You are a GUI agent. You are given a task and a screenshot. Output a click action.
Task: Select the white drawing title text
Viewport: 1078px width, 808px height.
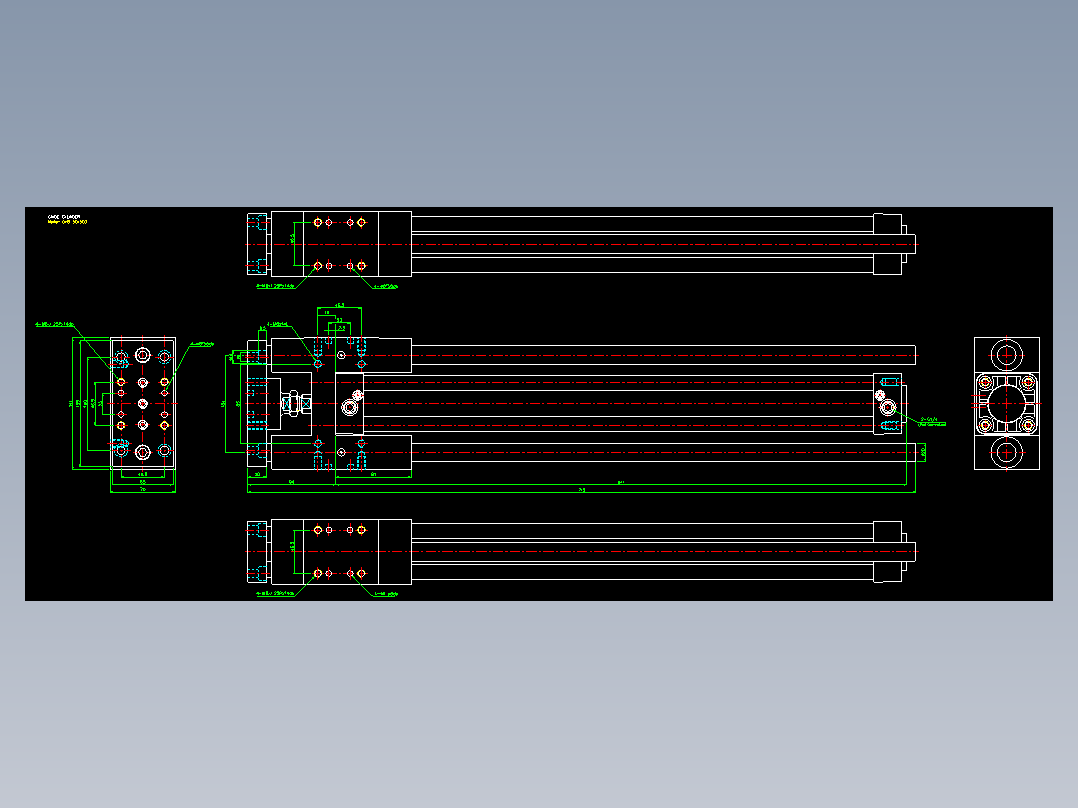(x=64, y=217)
